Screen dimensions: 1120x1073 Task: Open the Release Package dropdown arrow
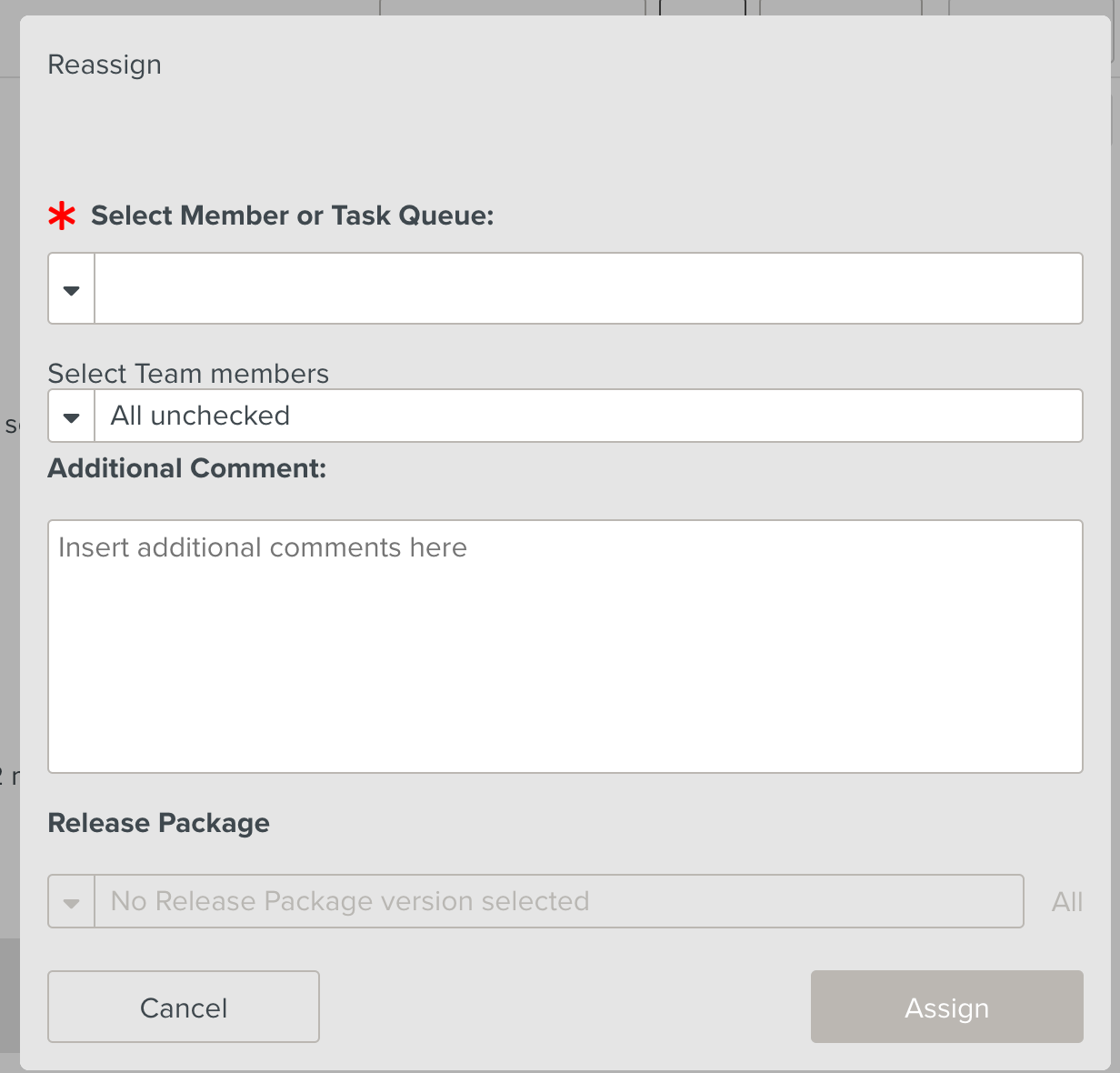pyautogui.click(x=71, y=902)
